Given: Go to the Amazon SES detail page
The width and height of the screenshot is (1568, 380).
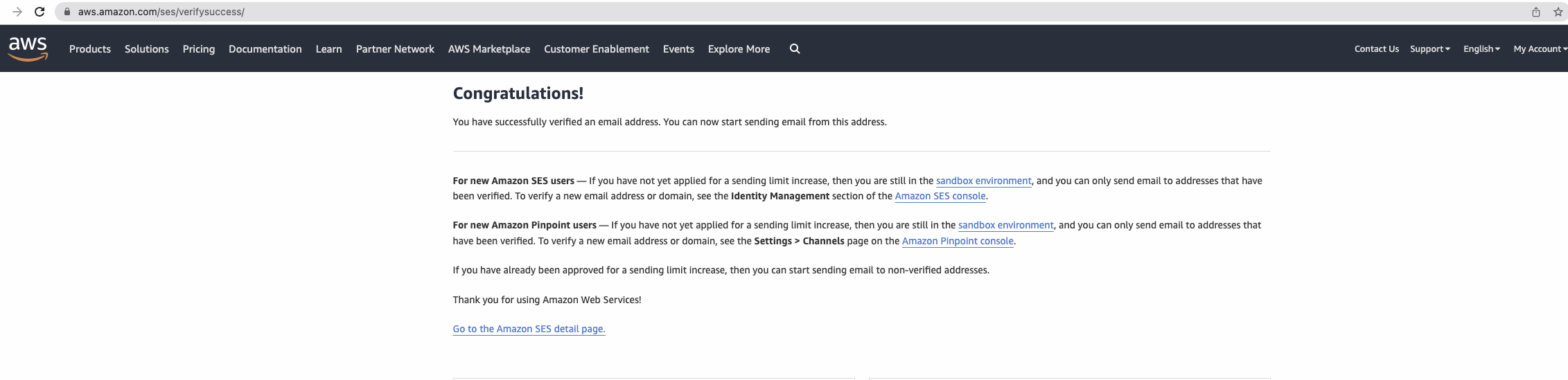Looking at the screenshot, I should [529, 329].
